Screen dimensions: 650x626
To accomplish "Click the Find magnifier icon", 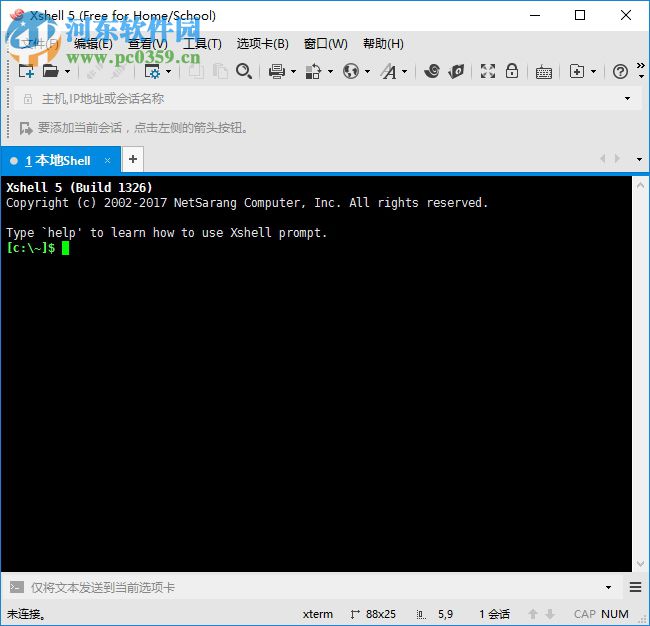I will click(x=244, y=71).
